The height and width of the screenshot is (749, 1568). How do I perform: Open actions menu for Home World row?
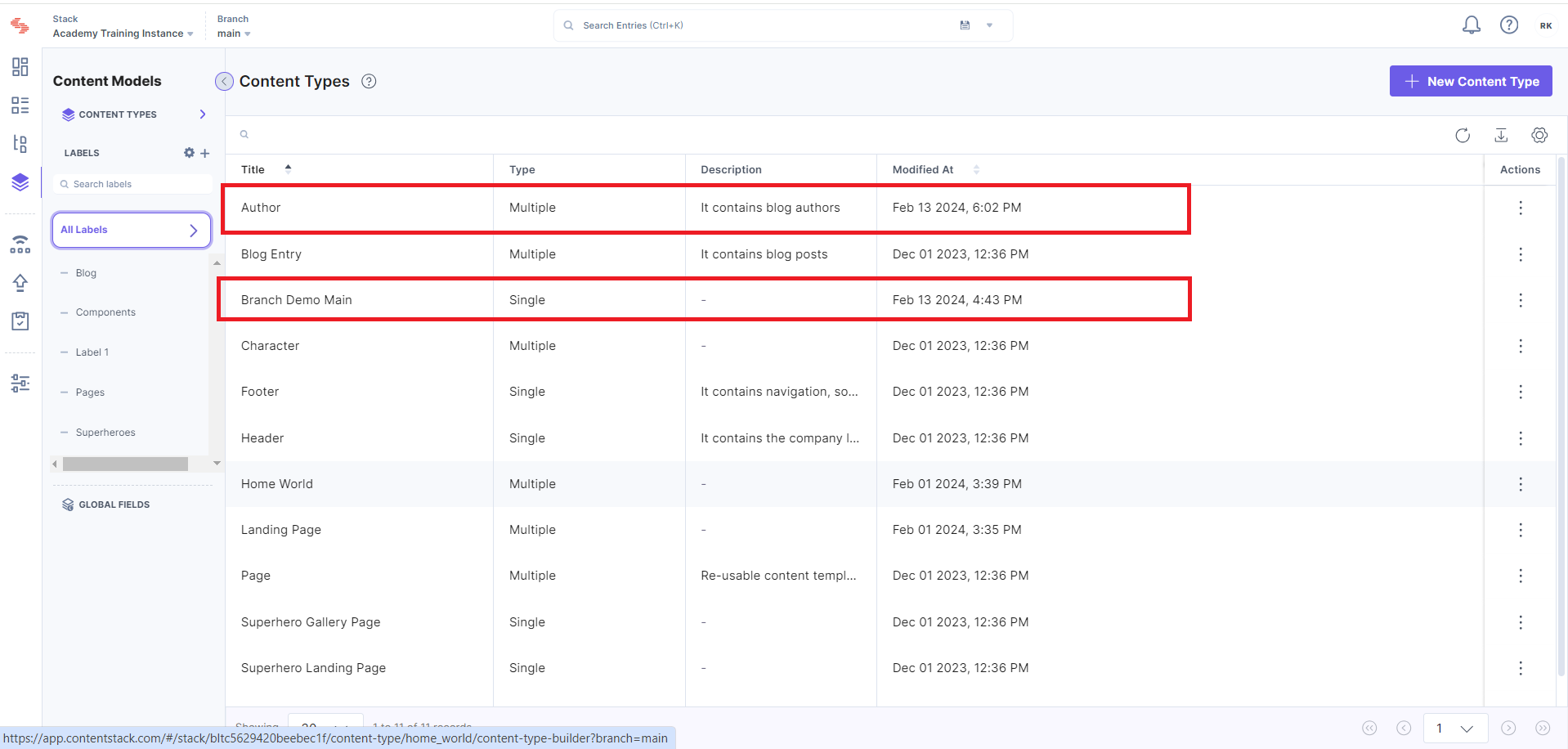point(1521,484)
